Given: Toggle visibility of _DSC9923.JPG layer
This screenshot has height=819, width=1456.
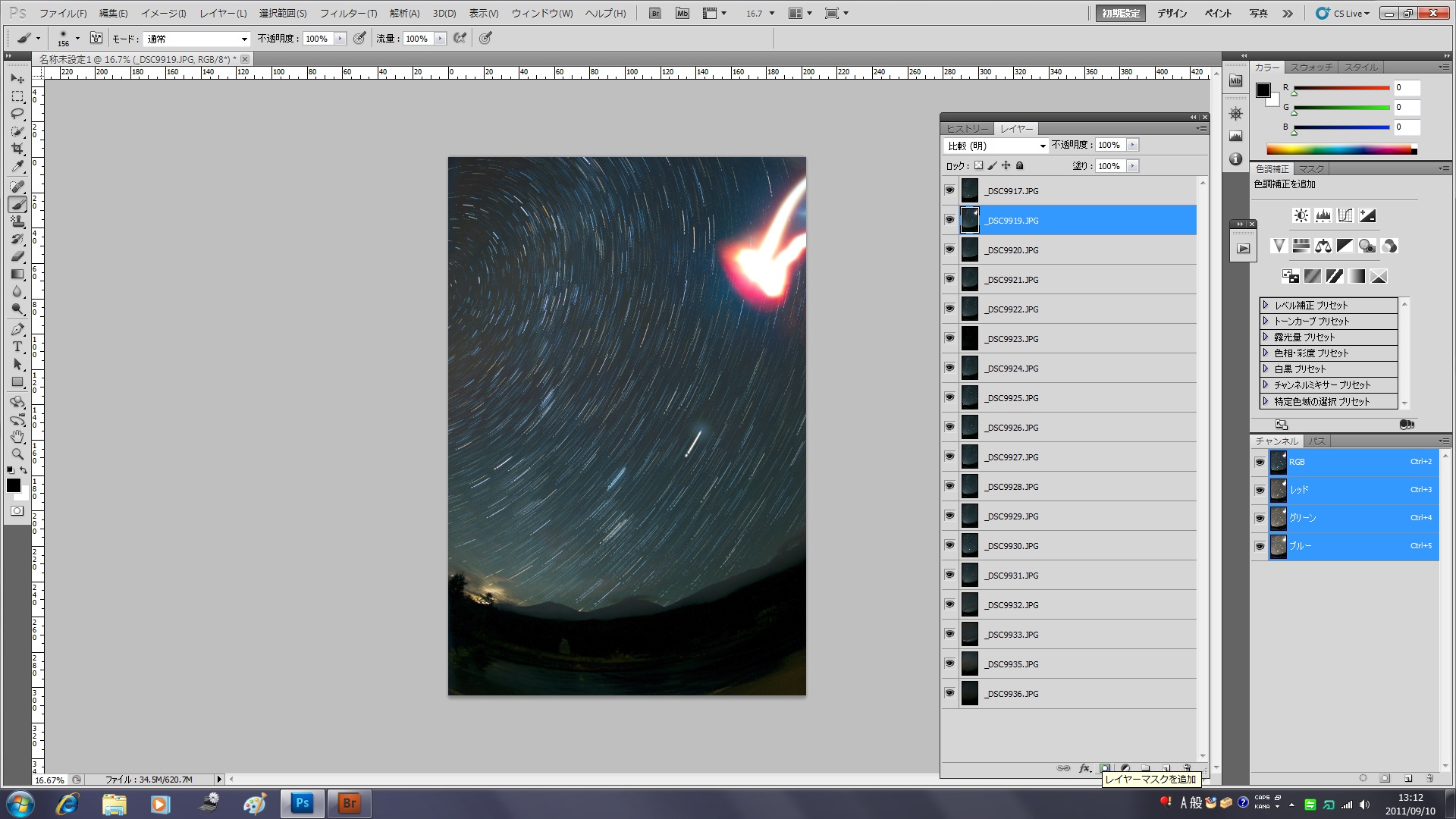Looking at the screenshot, I should (x=949, y=338).
